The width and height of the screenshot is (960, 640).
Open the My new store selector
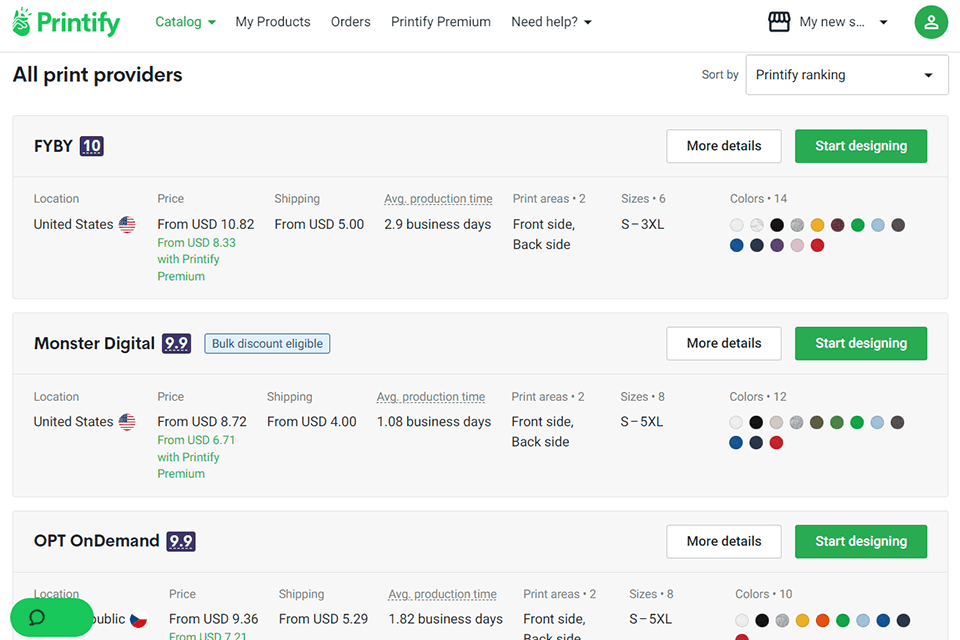click(842, 22)
